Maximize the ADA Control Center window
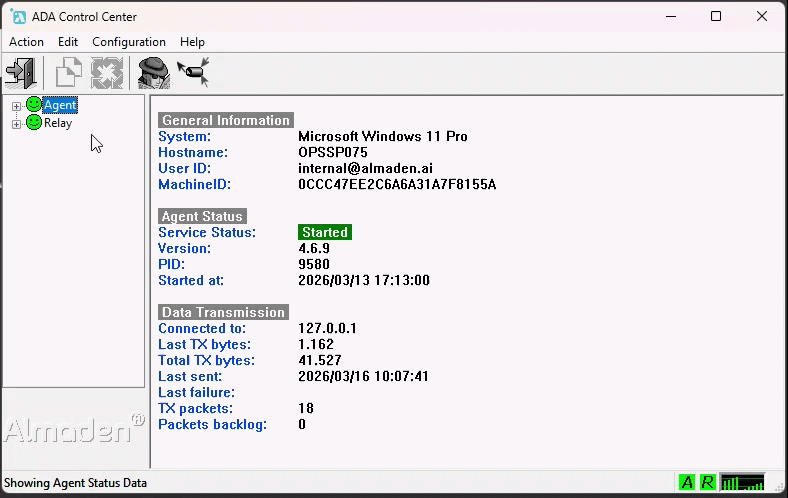Image resolution: width=788 pixels, height=498 pixels. (x=716, y=16)
